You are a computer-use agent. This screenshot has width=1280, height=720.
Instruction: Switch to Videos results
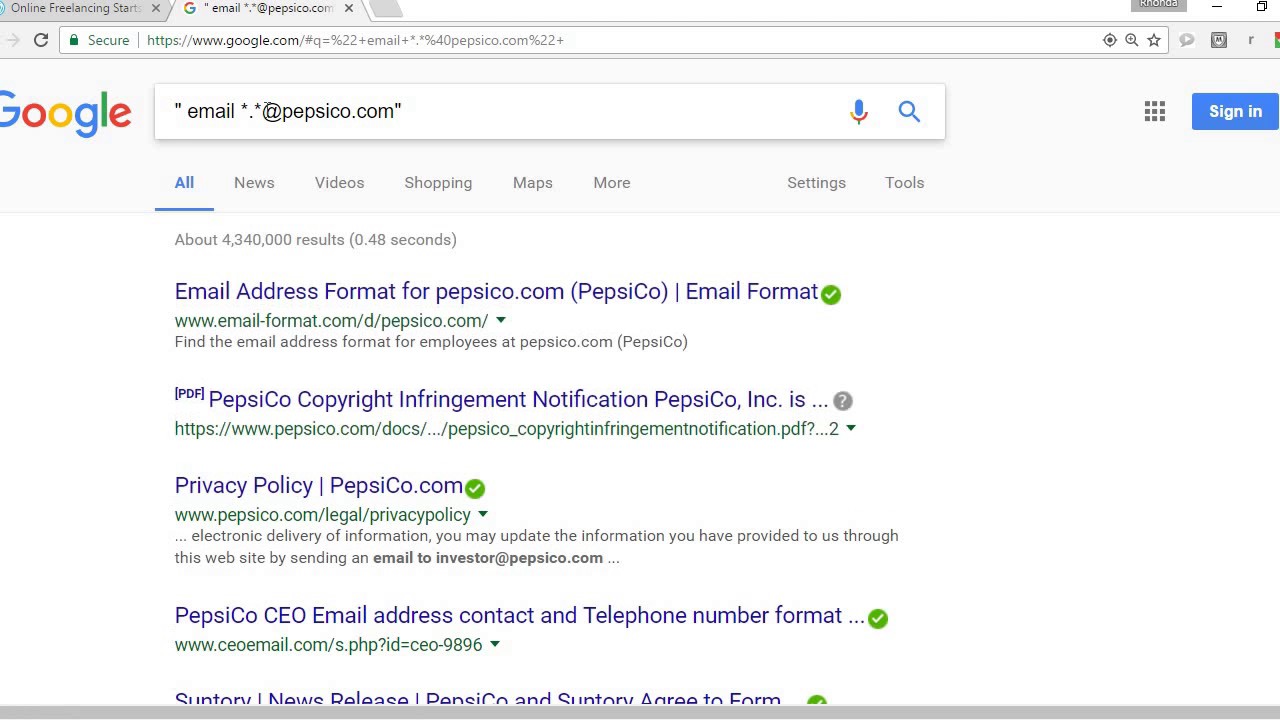pyautogui.click(x=339, y=183)
